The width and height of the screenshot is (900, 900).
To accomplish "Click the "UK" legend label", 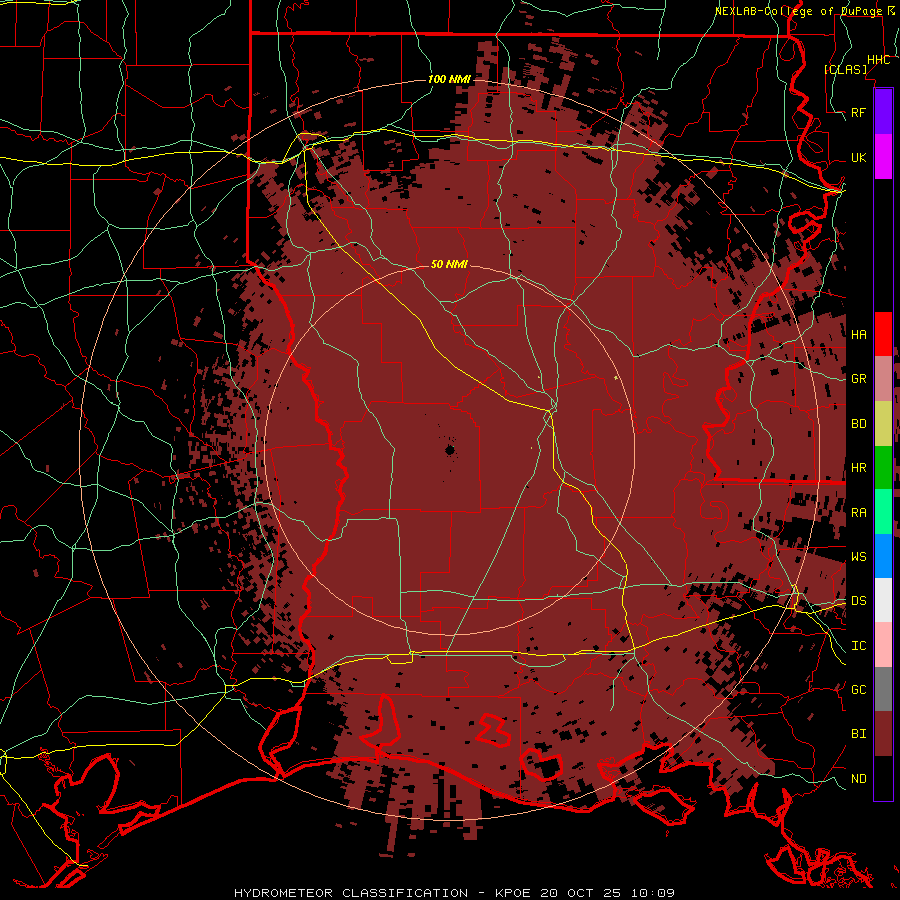I will click(859, 157).
